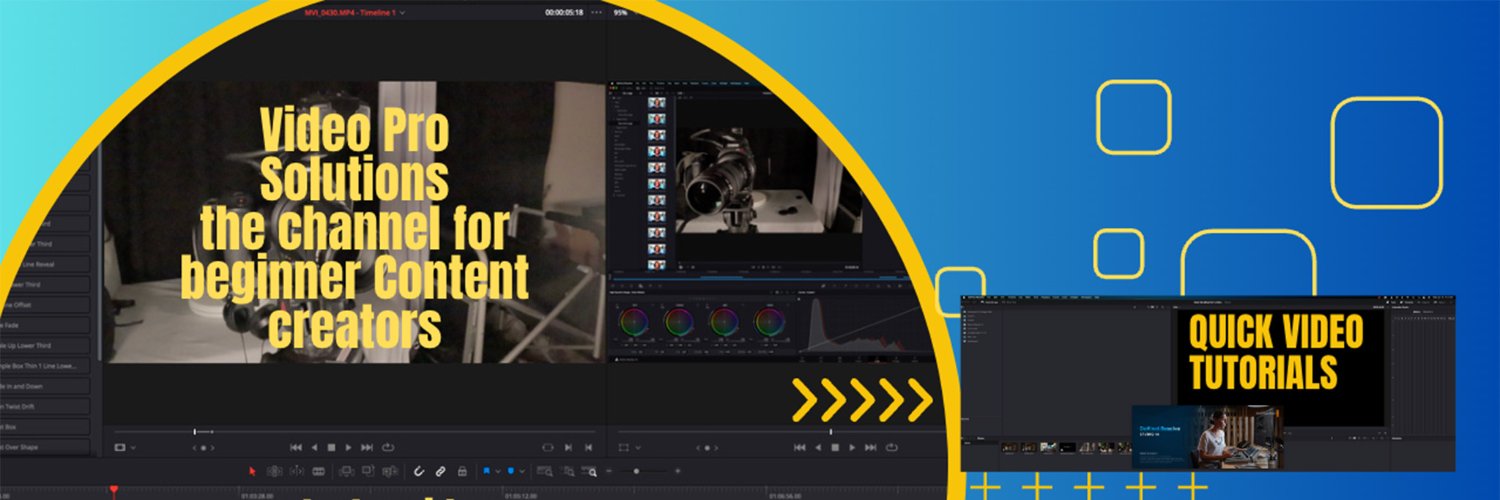This screenshot has height=500, width=1500.
Task: Click the blue Flag icon in toolbar
Action: (486, 471)
